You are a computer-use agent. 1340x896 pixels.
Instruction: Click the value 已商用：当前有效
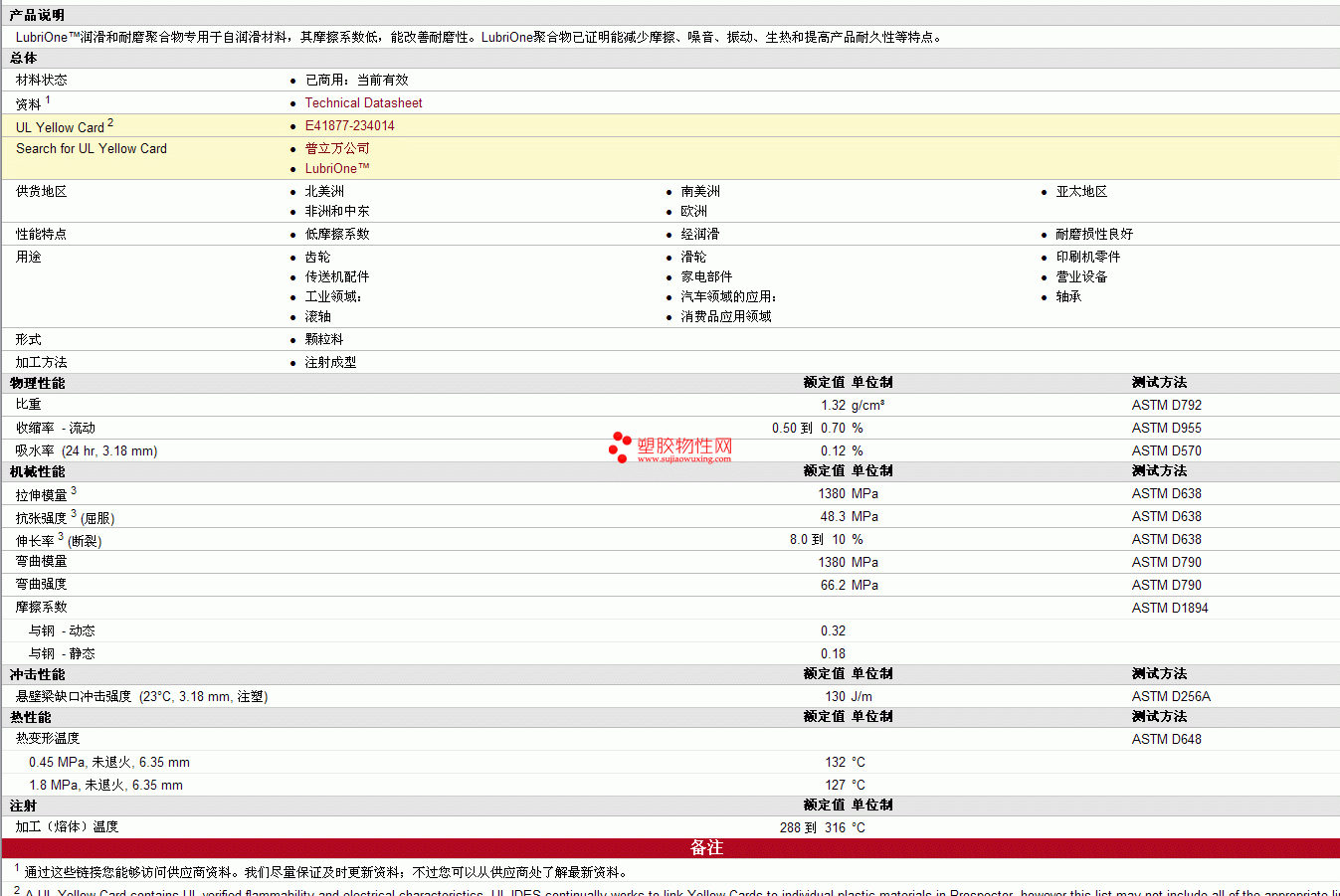(x=356, y=80)
